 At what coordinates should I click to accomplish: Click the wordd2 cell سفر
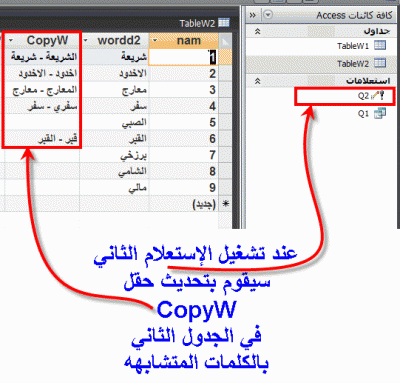click(115, 106)
